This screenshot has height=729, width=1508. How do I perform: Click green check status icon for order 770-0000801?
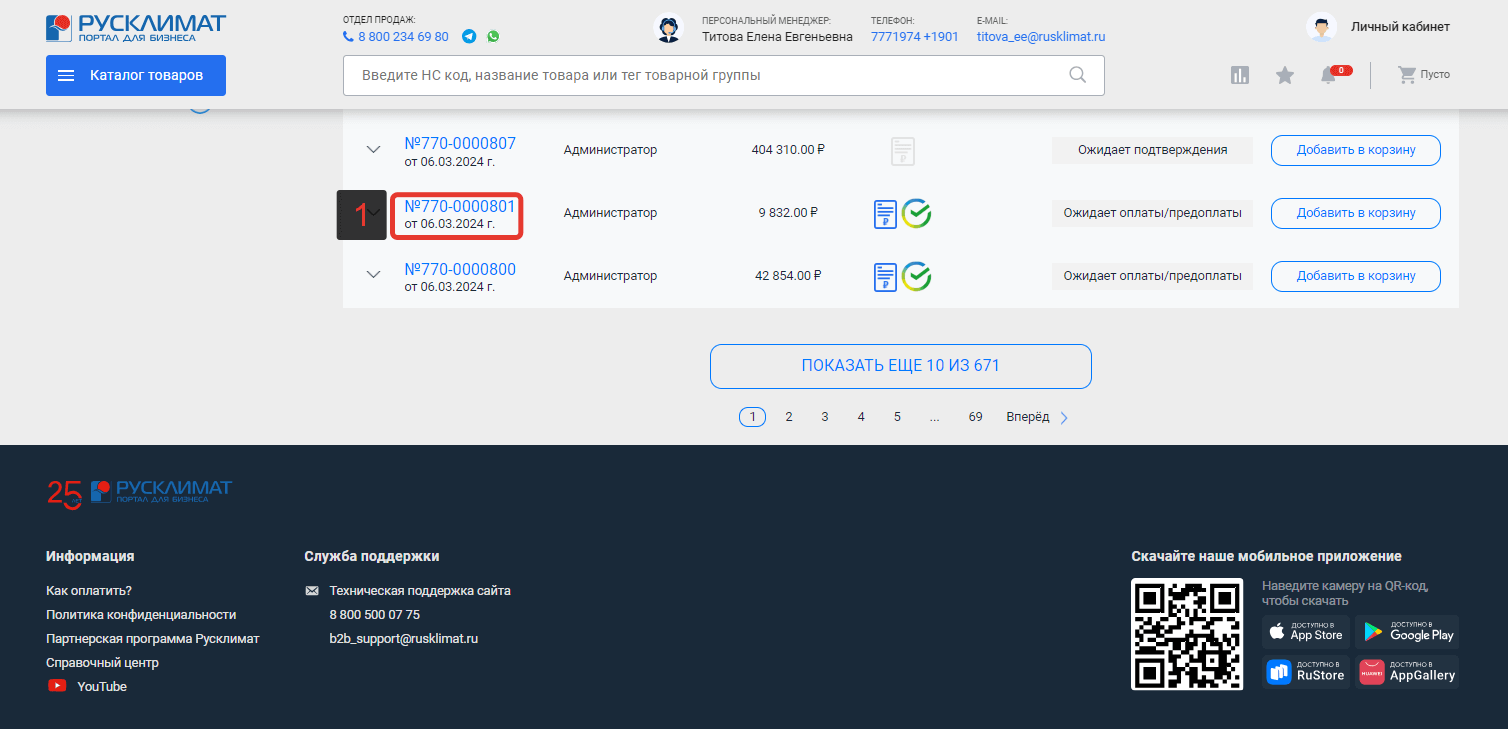tap(916, 213)
